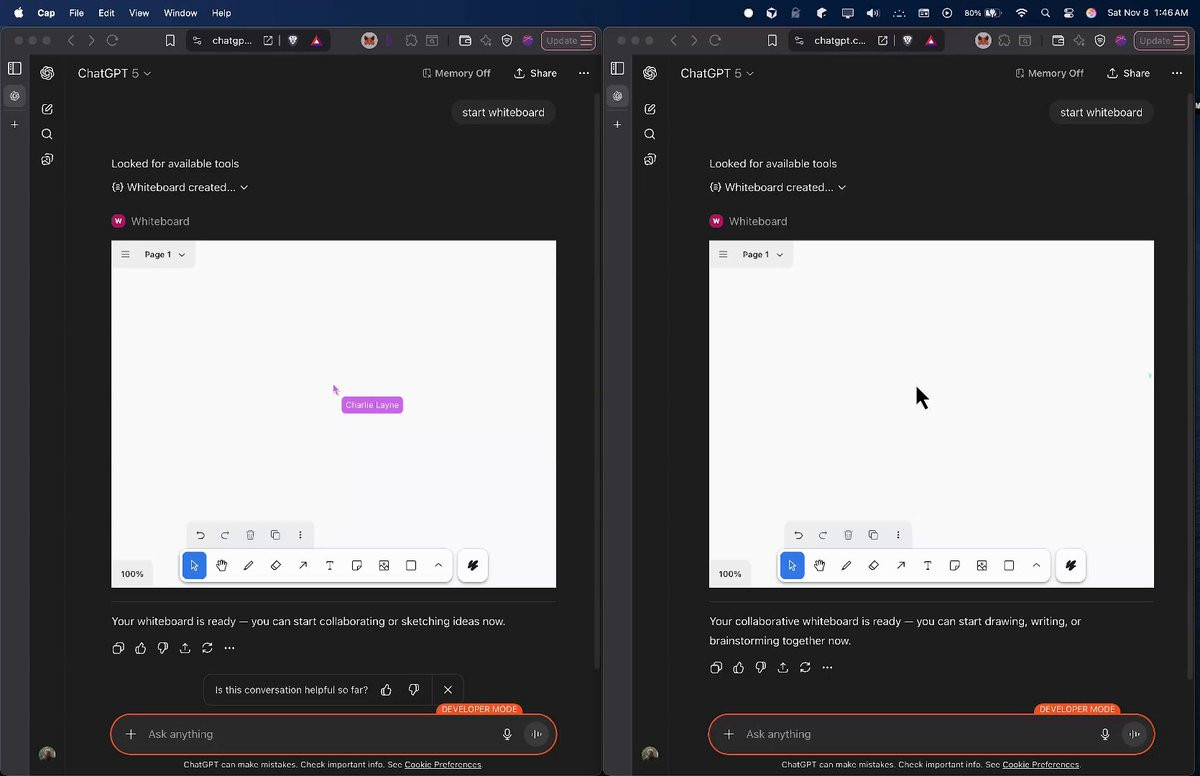Open the Edit menu in menu bar
Screen dimensions: 1200x776
[x=106, y=13]
